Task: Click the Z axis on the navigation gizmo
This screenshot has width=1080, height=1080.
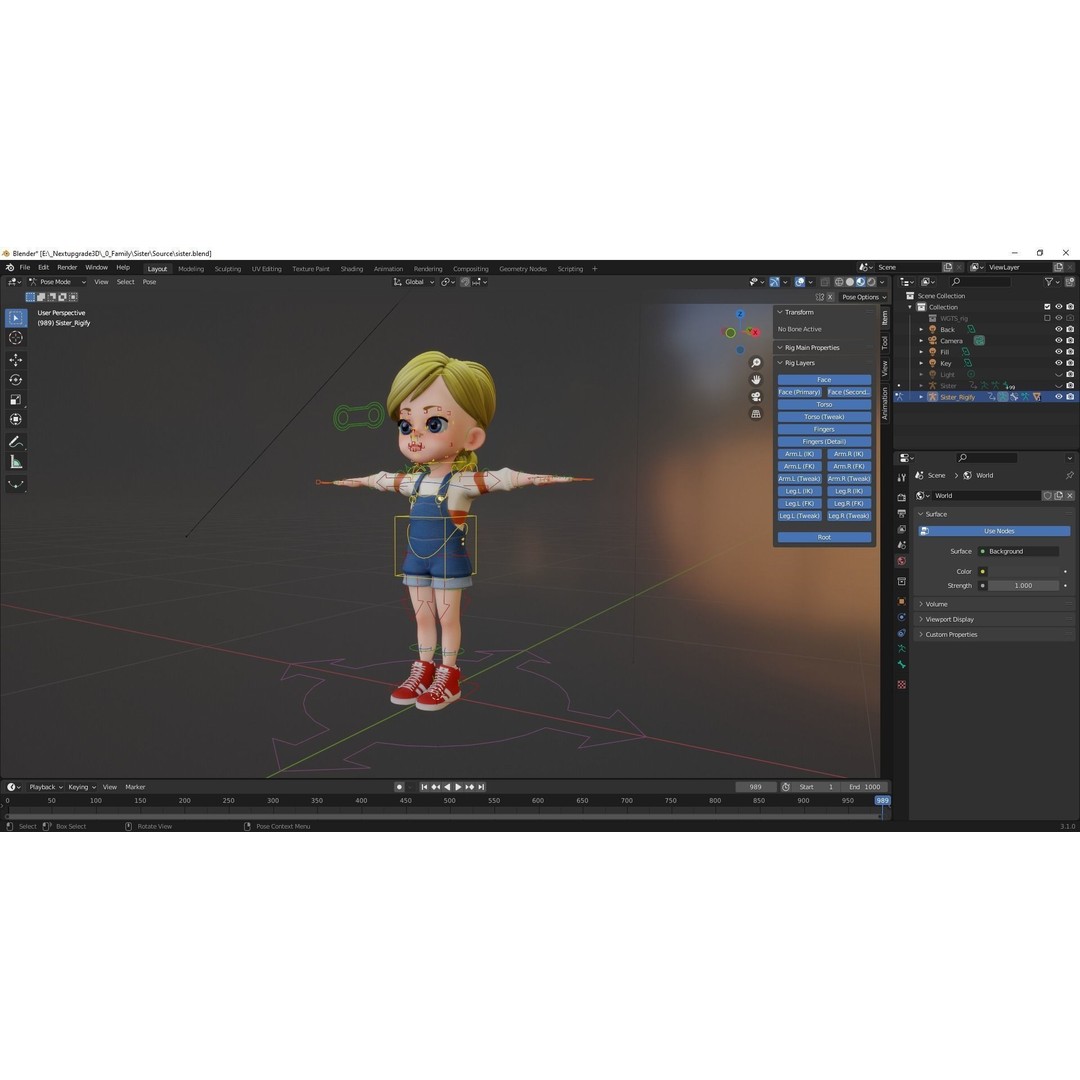Action: [x=740, y=314]
